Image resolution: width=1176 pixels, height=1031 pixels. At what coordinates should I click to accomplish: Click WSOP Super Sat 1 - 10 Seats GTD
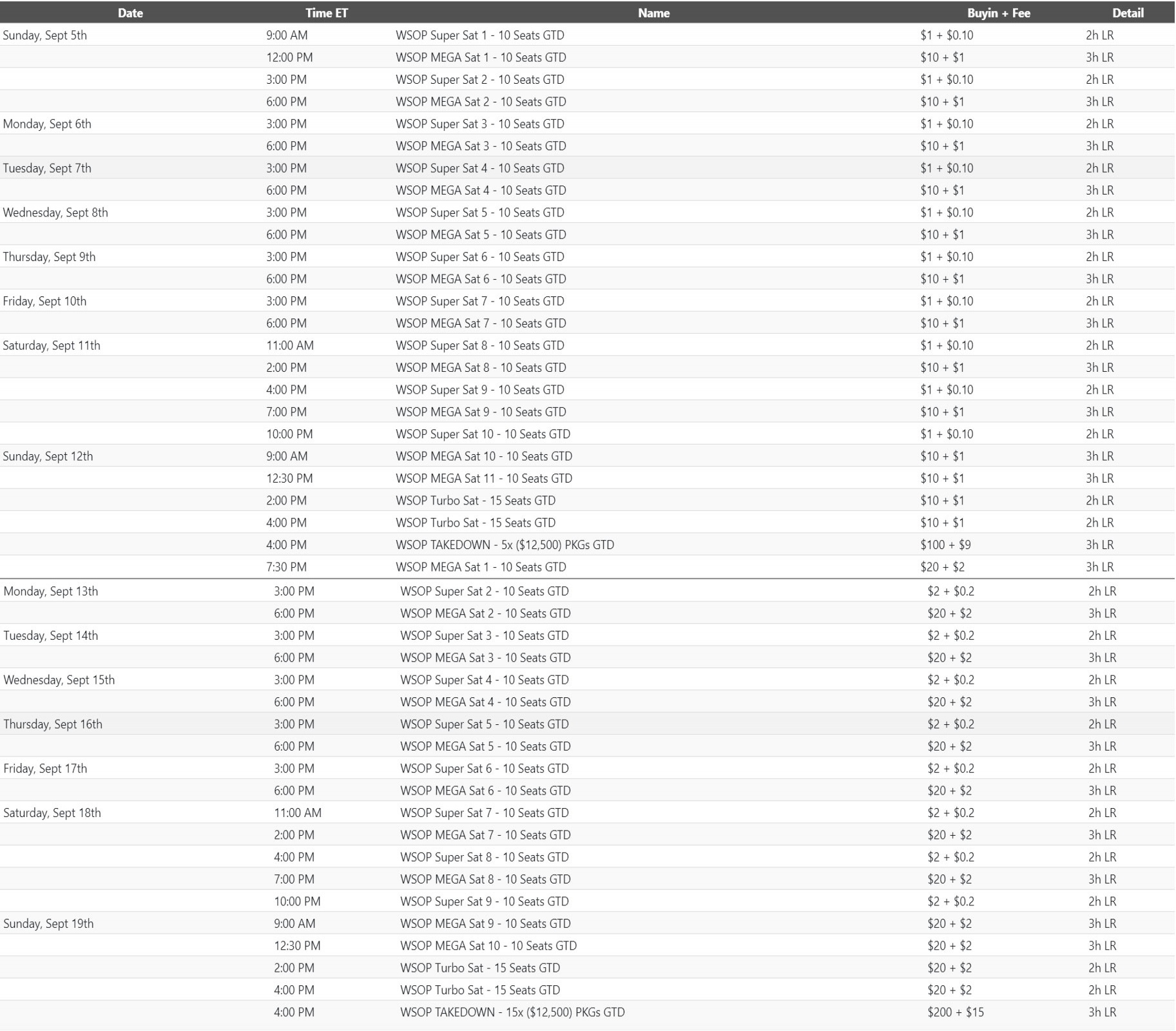[480, 35]
